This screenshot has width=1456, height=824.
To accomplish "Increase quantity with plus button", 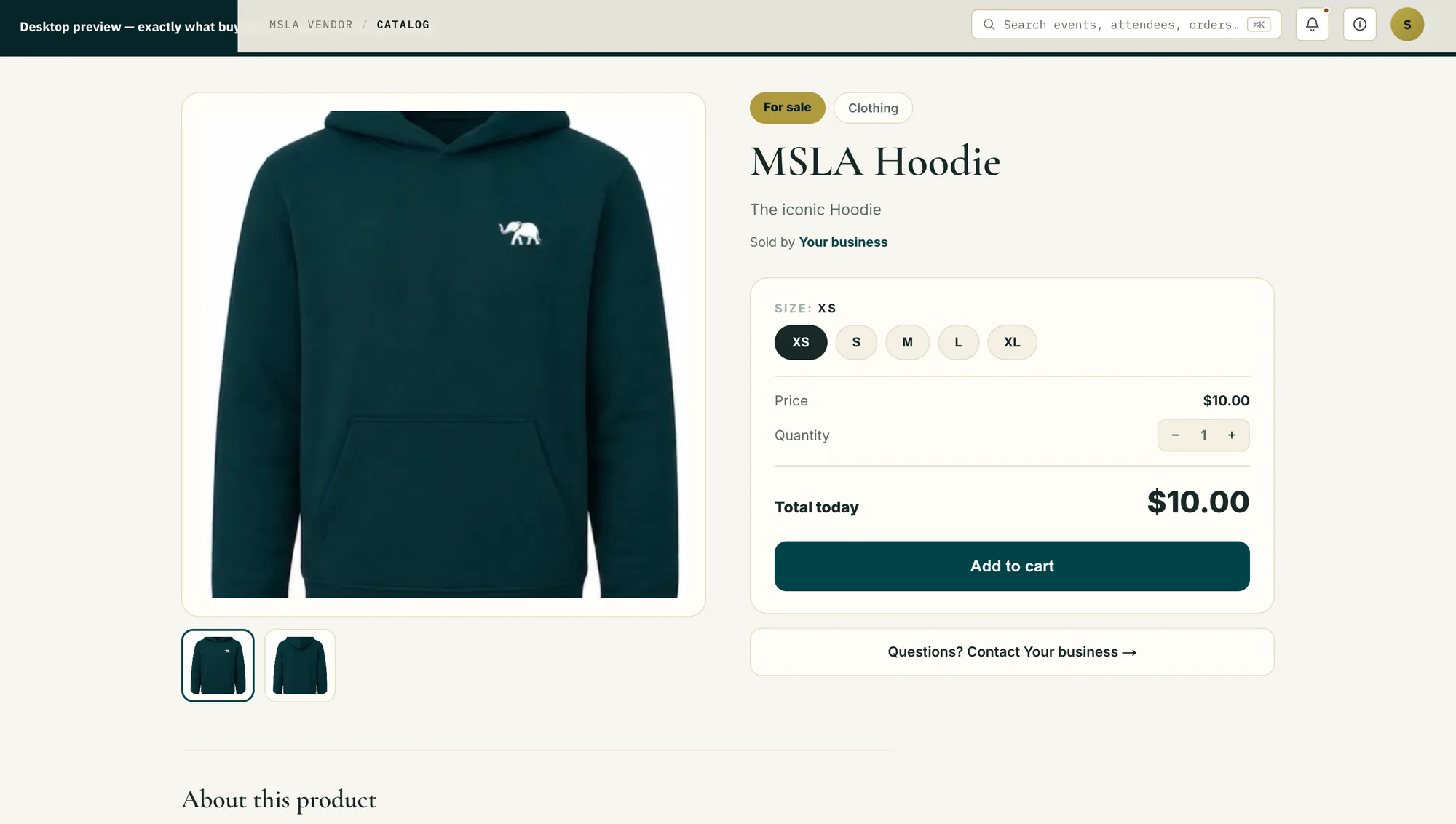I will pos(1232,435).
